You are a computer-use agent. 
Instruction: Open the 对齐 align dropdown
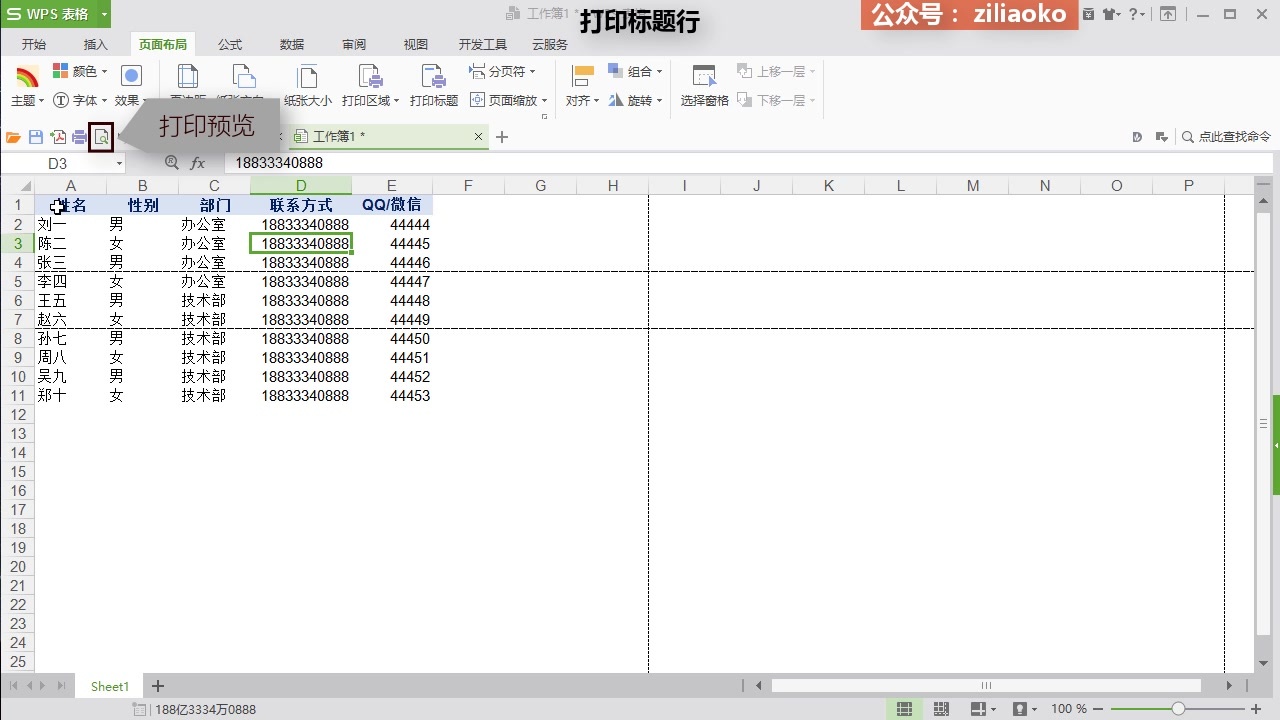[582, 87]
